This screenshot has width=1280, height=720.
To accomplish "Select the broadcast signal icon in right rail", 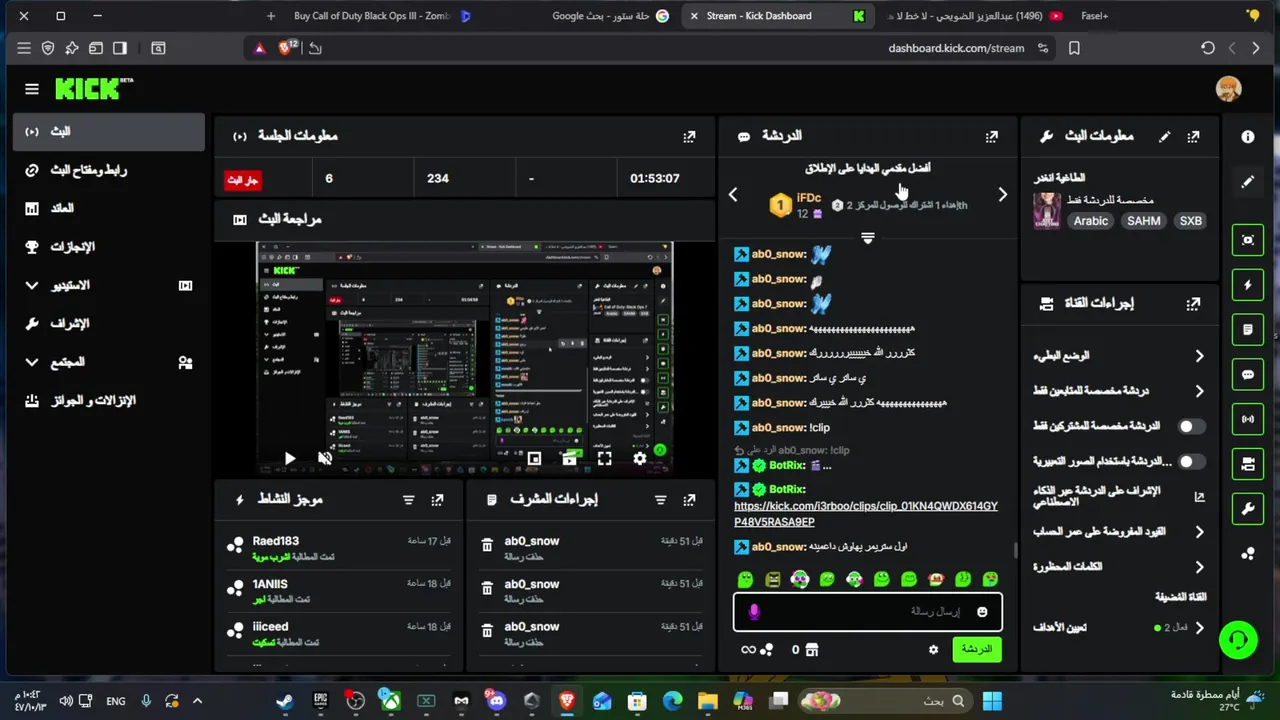I will (1247, 420).
